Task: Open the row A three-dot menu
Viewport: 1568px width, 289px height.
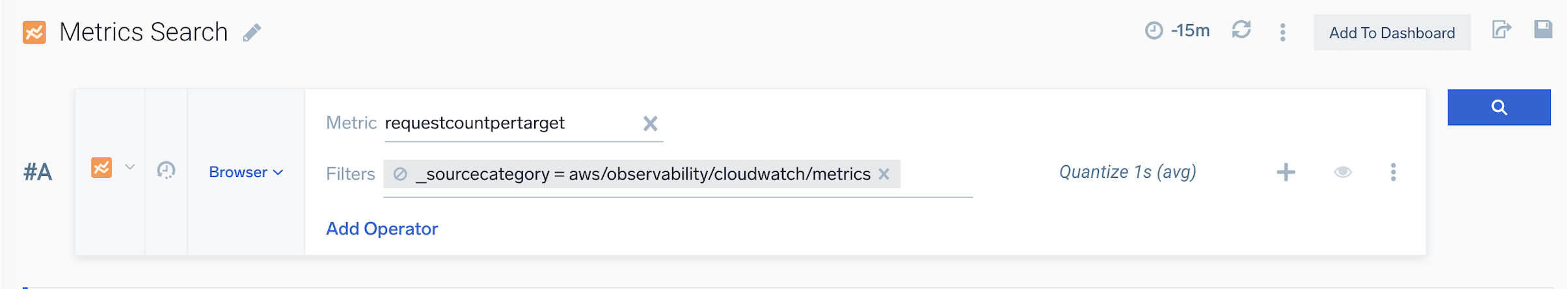Action: click(x=1393, y=172)
